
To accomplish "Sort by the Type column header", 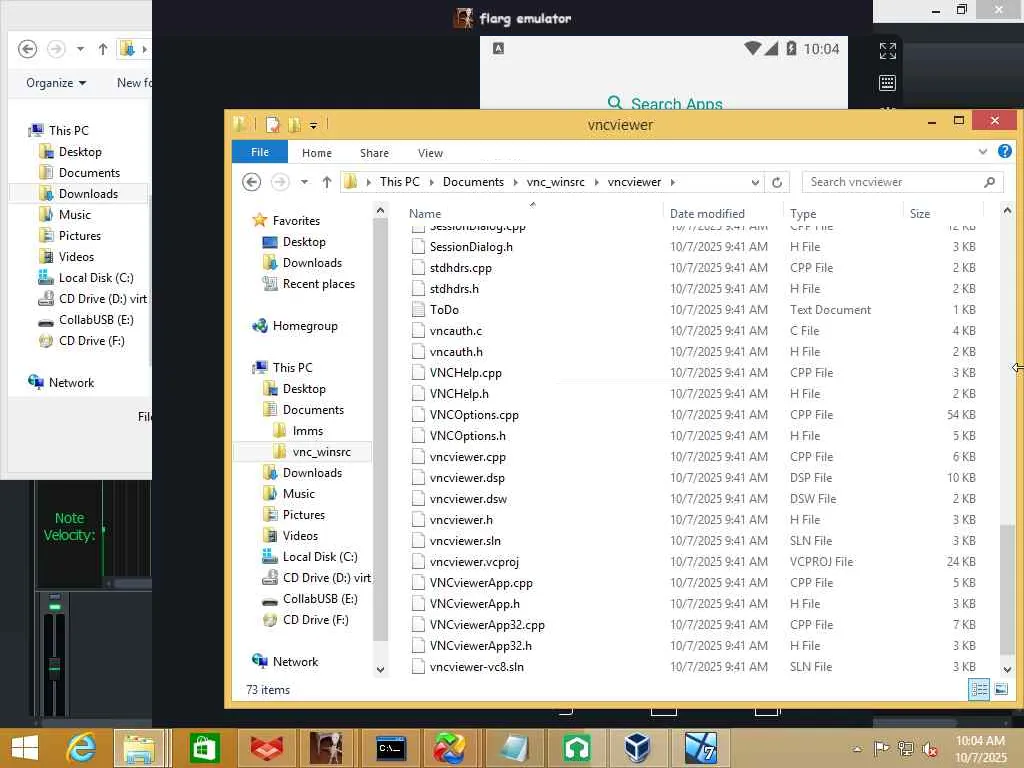I will coord(843,214).
